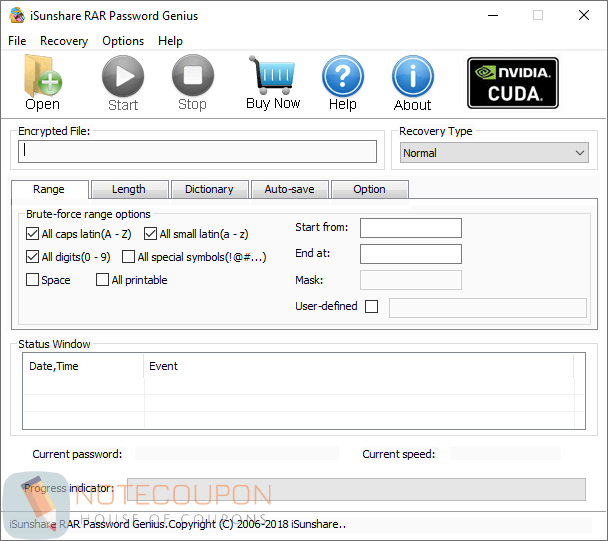
Task: Open the Help menu
Action: pos(170,41)
